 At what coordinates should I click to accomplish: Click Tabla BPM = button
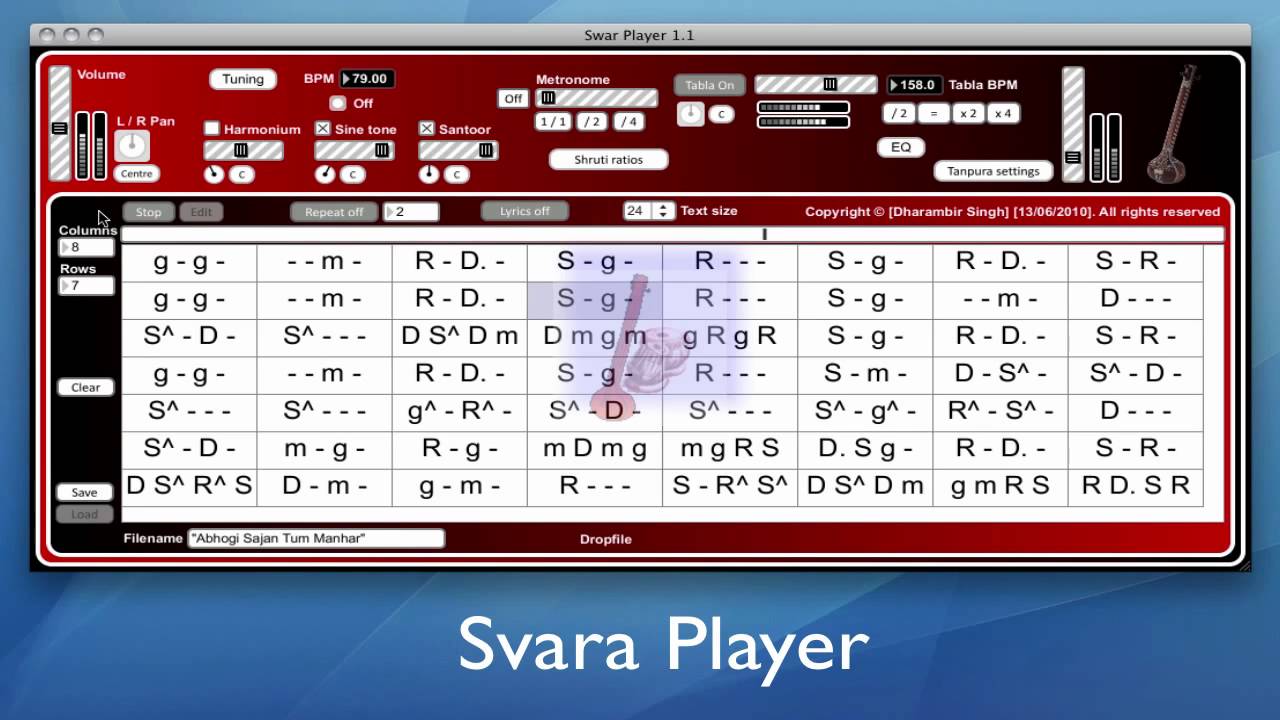[x=933, y=113]
